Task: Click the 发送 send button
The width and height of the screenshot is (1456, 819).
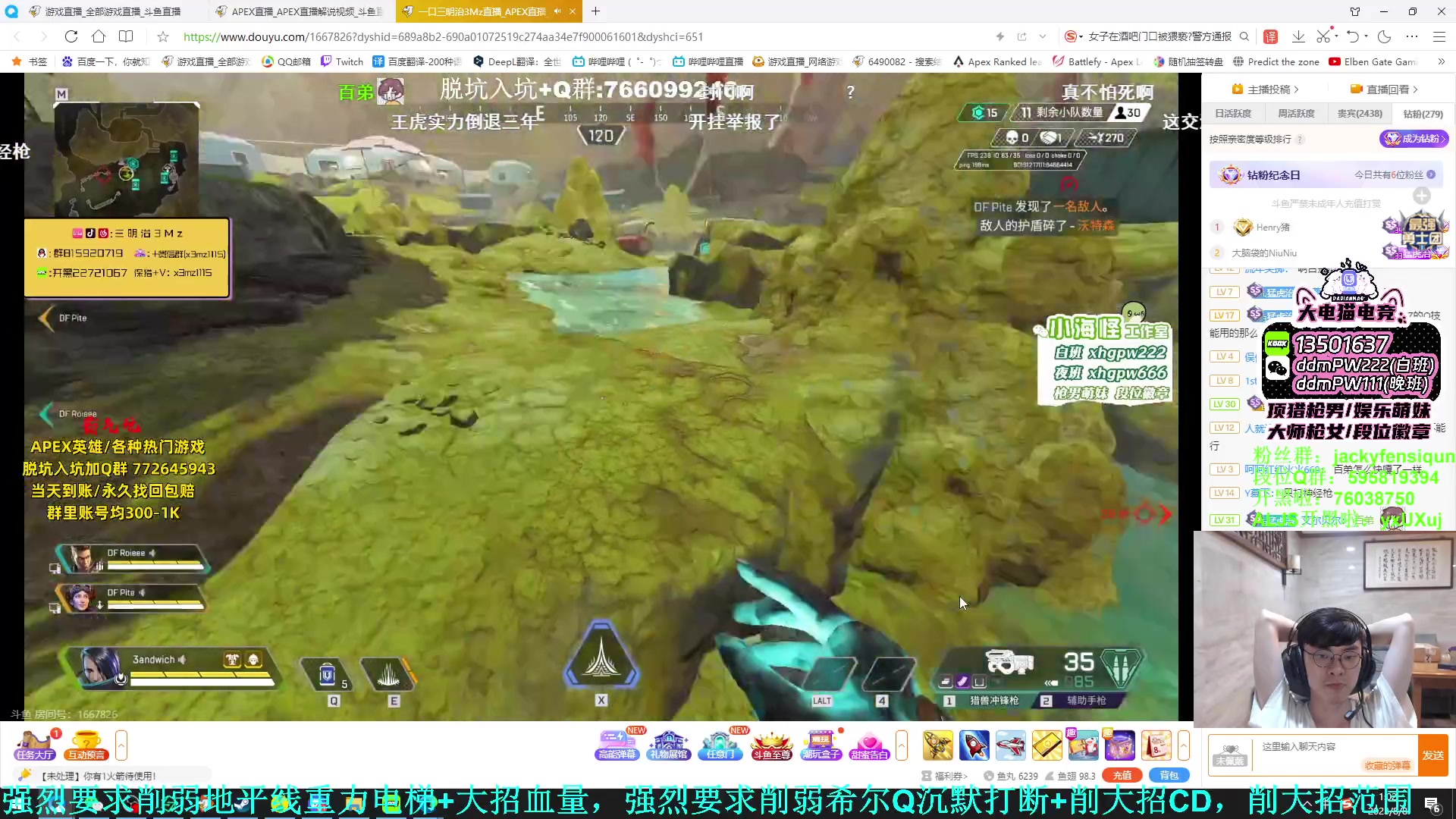Action: [1432, 755]
